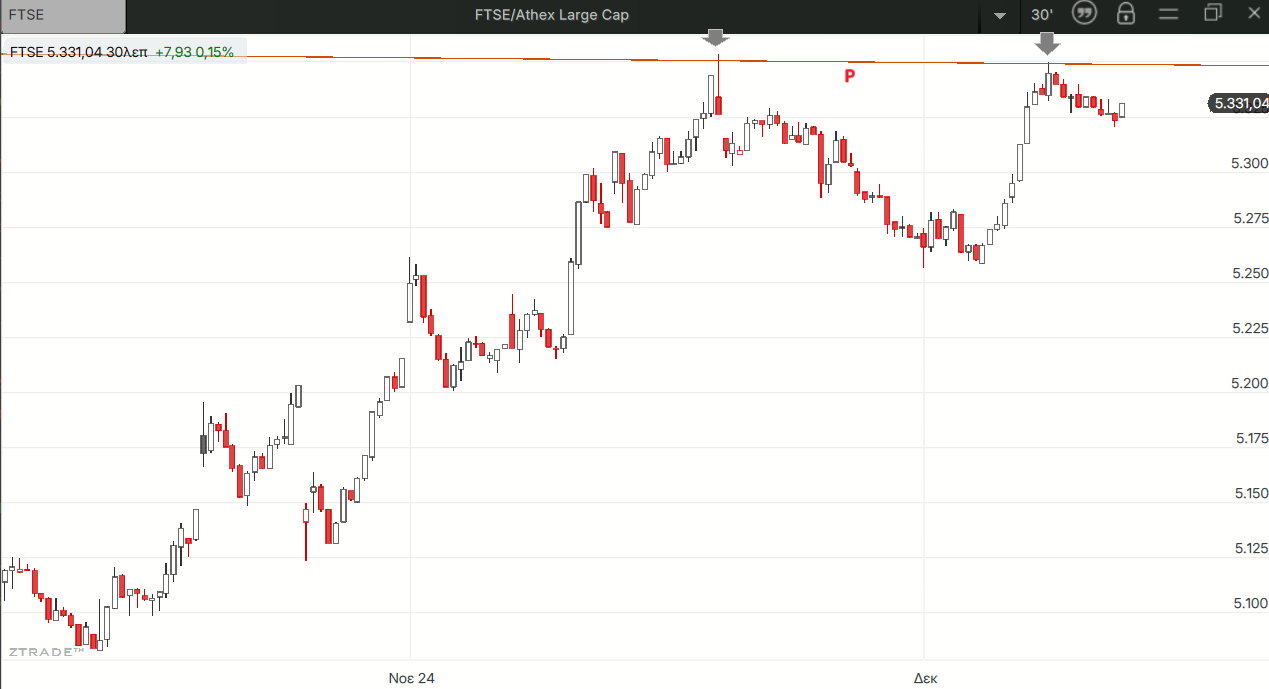Select the gray down-arrow marker below the 30' selector
Viewport: 1269px width, 689px height.
[x=1047, y=43]
